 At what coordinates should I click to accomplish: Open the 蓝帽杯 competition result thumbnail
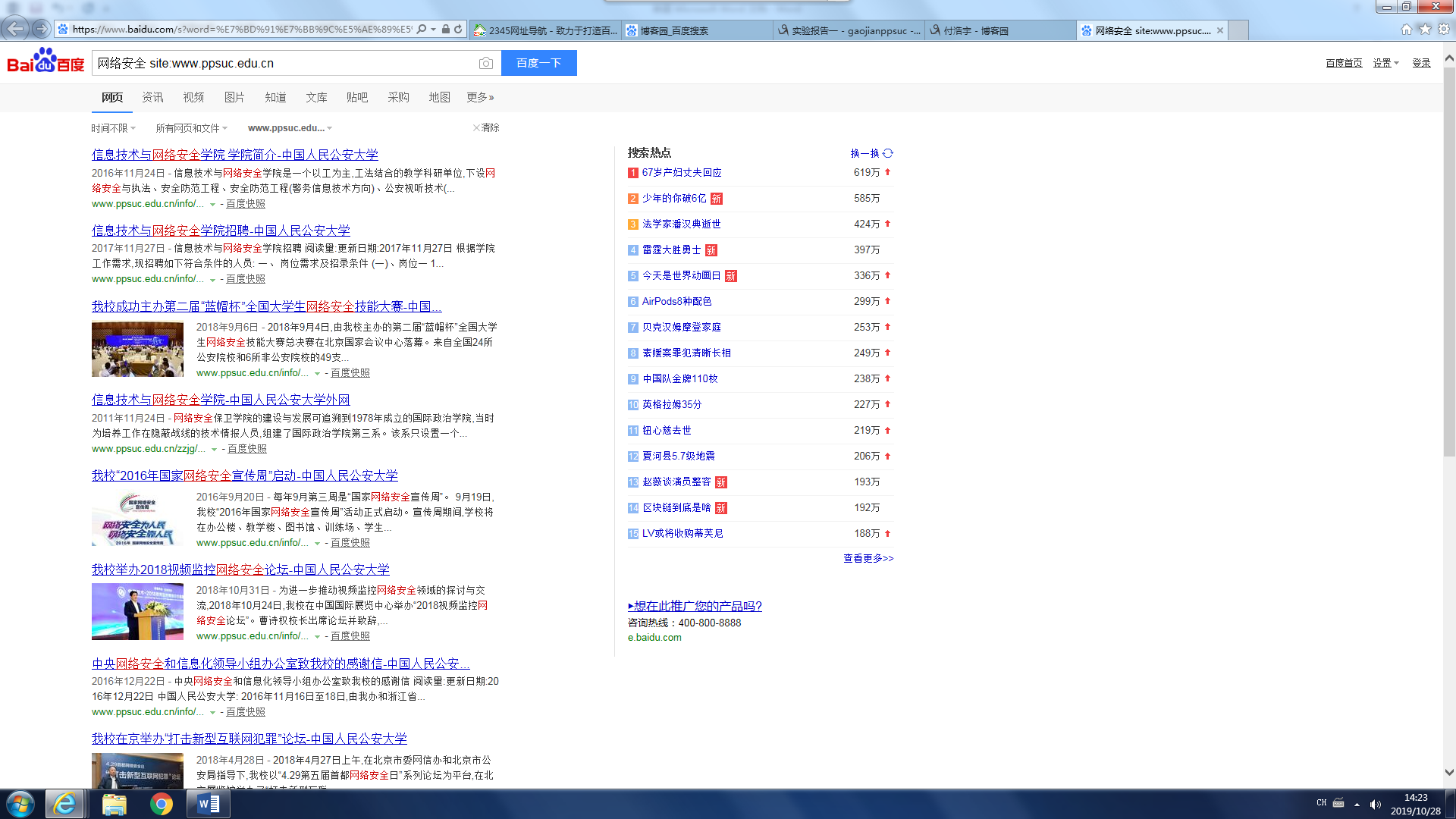click(137, 350)
